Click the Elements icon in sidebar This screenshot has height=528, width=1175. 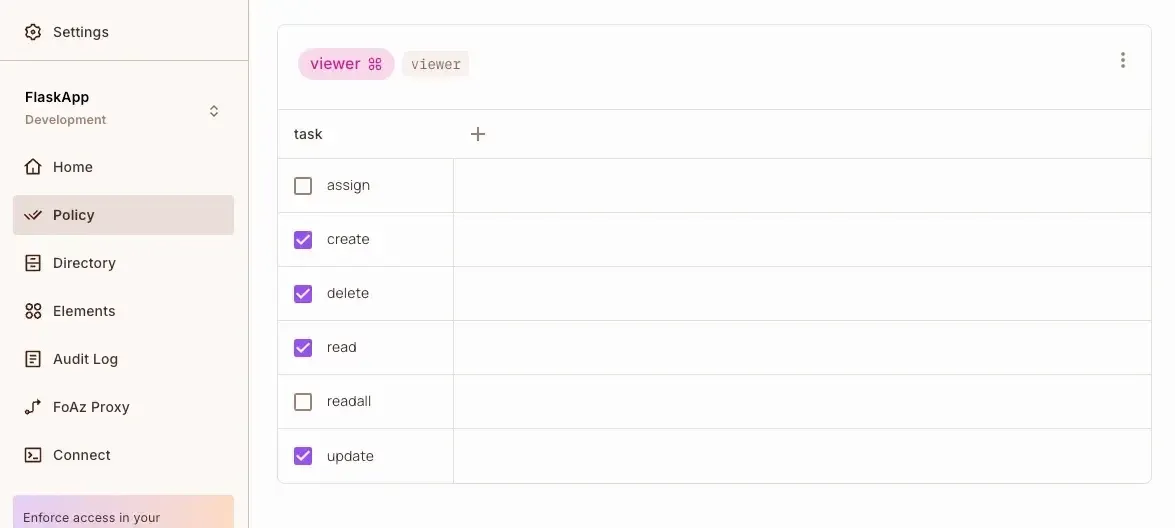[x=33, y=311]
